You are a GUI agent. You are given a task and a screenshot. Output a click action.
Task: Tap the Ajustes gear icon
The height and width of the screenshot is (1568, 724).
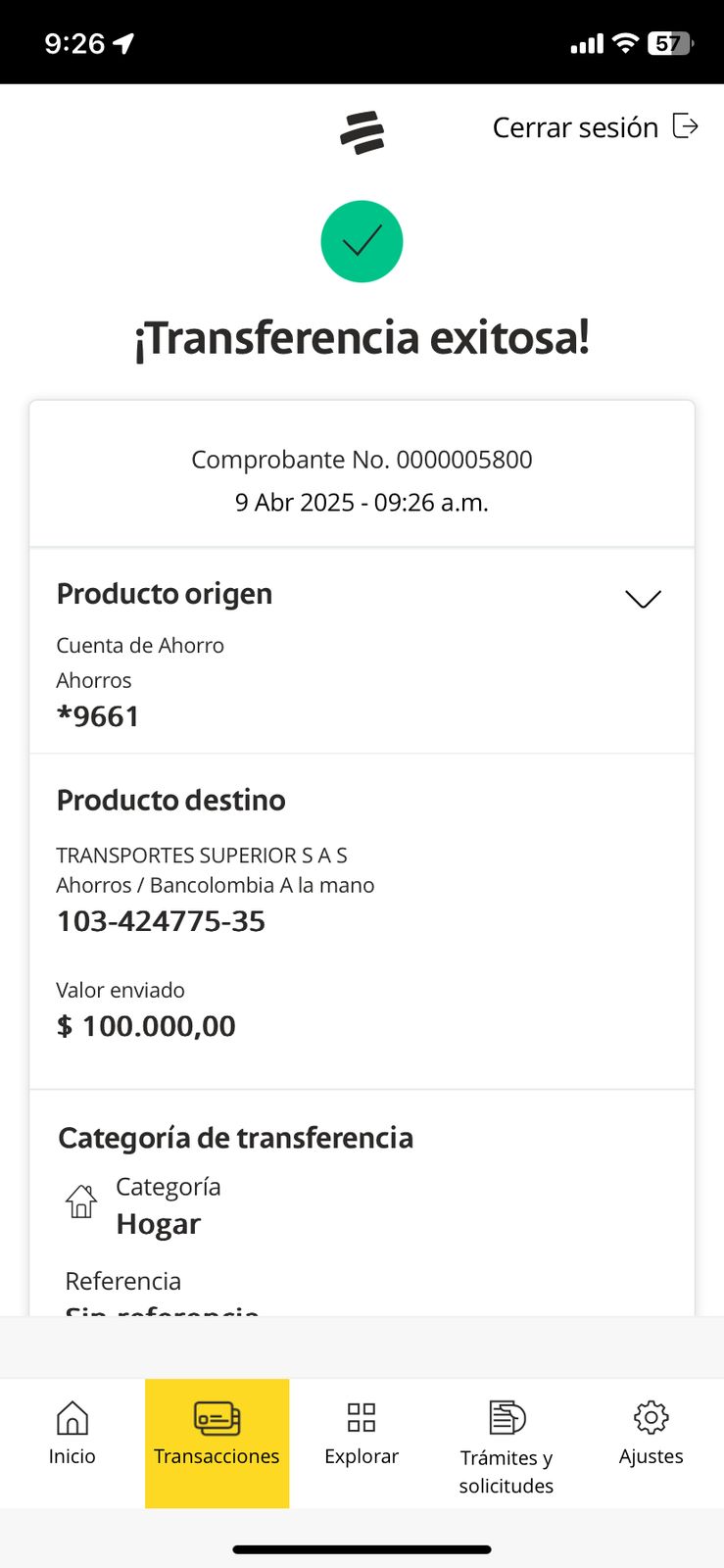tap(651, 1417)
